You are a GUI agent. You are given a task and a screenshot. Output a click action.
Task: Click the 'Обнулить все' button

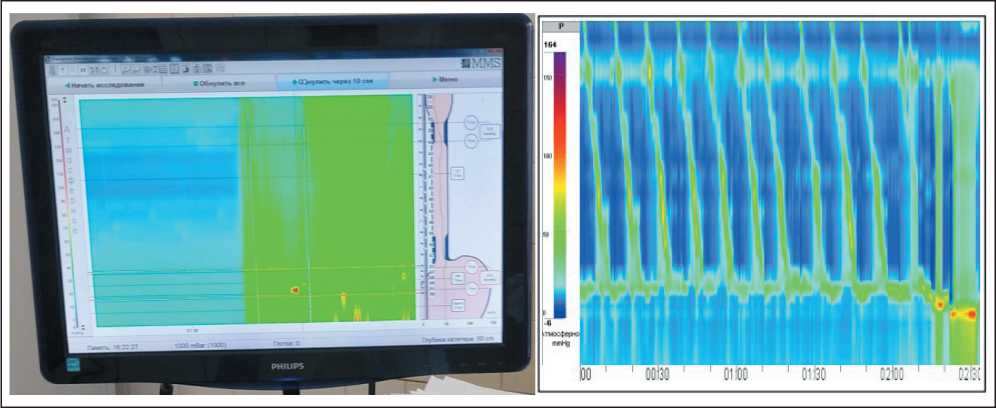218,83
